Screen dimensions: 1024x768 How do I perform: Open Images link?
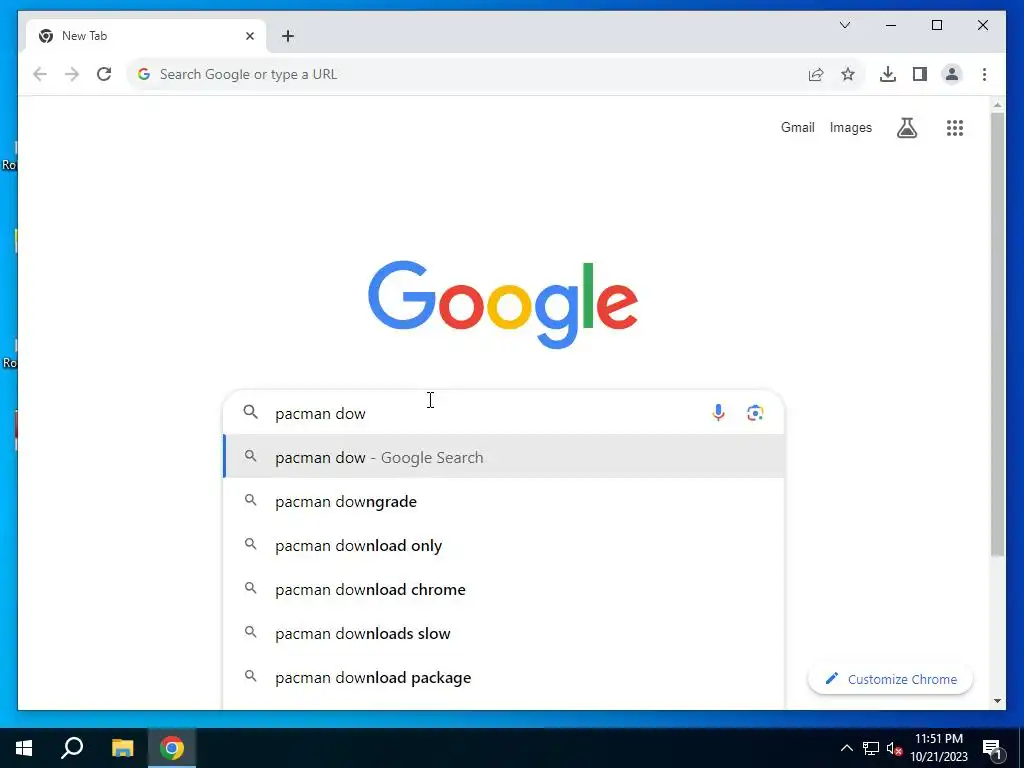pos(850,127)
